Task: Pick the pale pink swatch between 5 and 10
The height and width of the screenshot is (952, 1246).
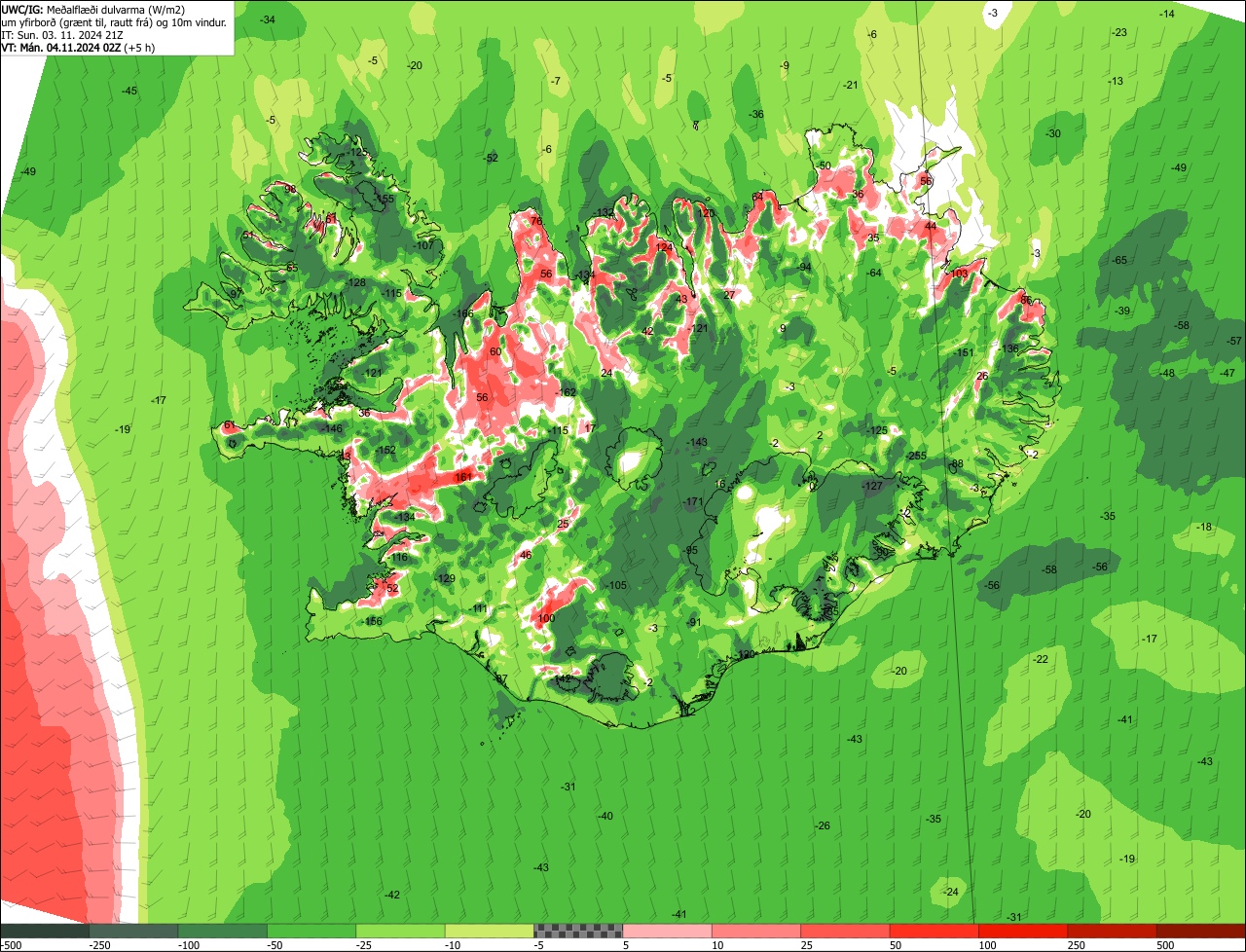Action: 667,930
